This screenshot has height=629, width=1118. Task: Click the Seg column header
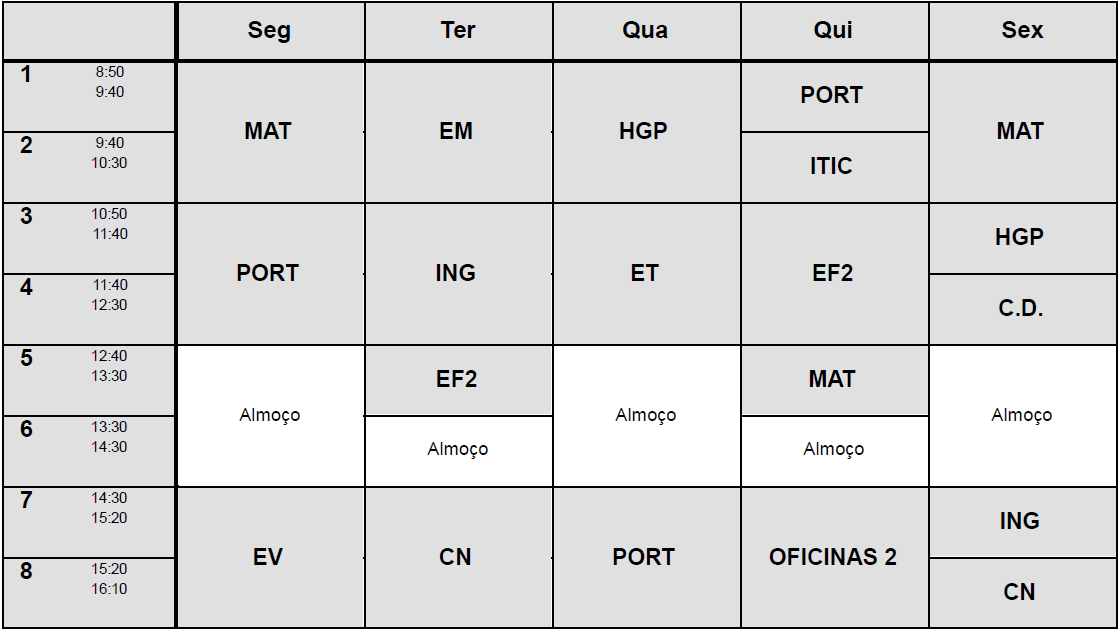[x=269, y=31]
